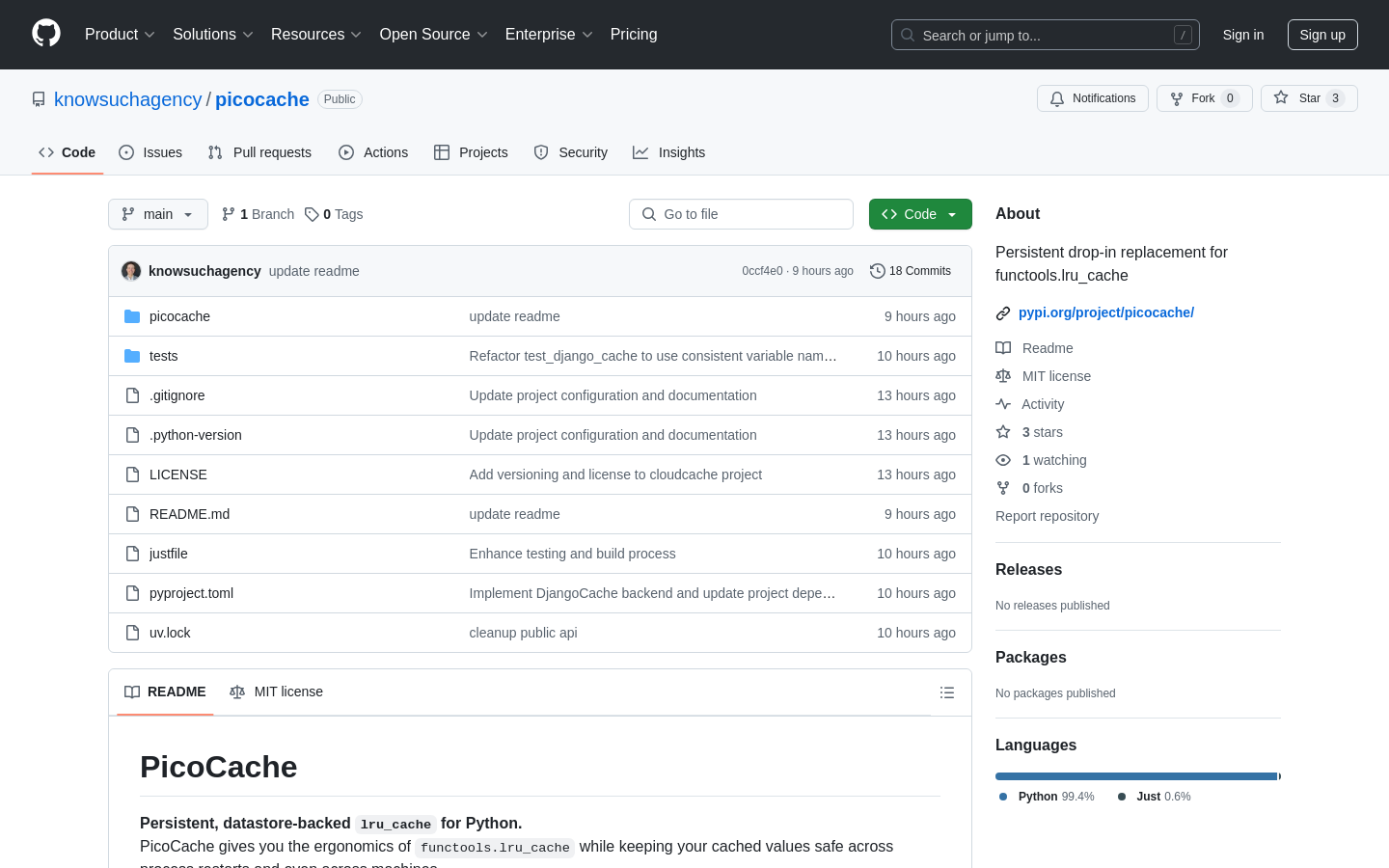Click the knowsuchagency avatar in the commit row
This screenshot has height=868, width=1389.
click(131, 271)
